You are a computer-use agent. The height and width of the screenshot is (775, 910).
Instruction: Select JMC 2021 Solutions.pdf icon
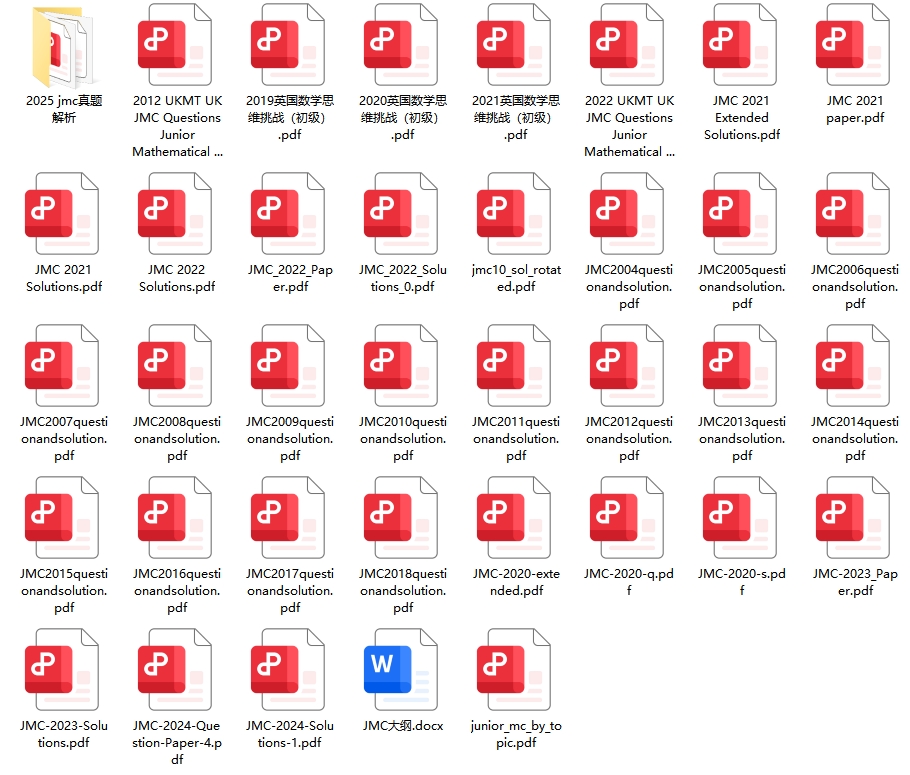coord(62,214)
